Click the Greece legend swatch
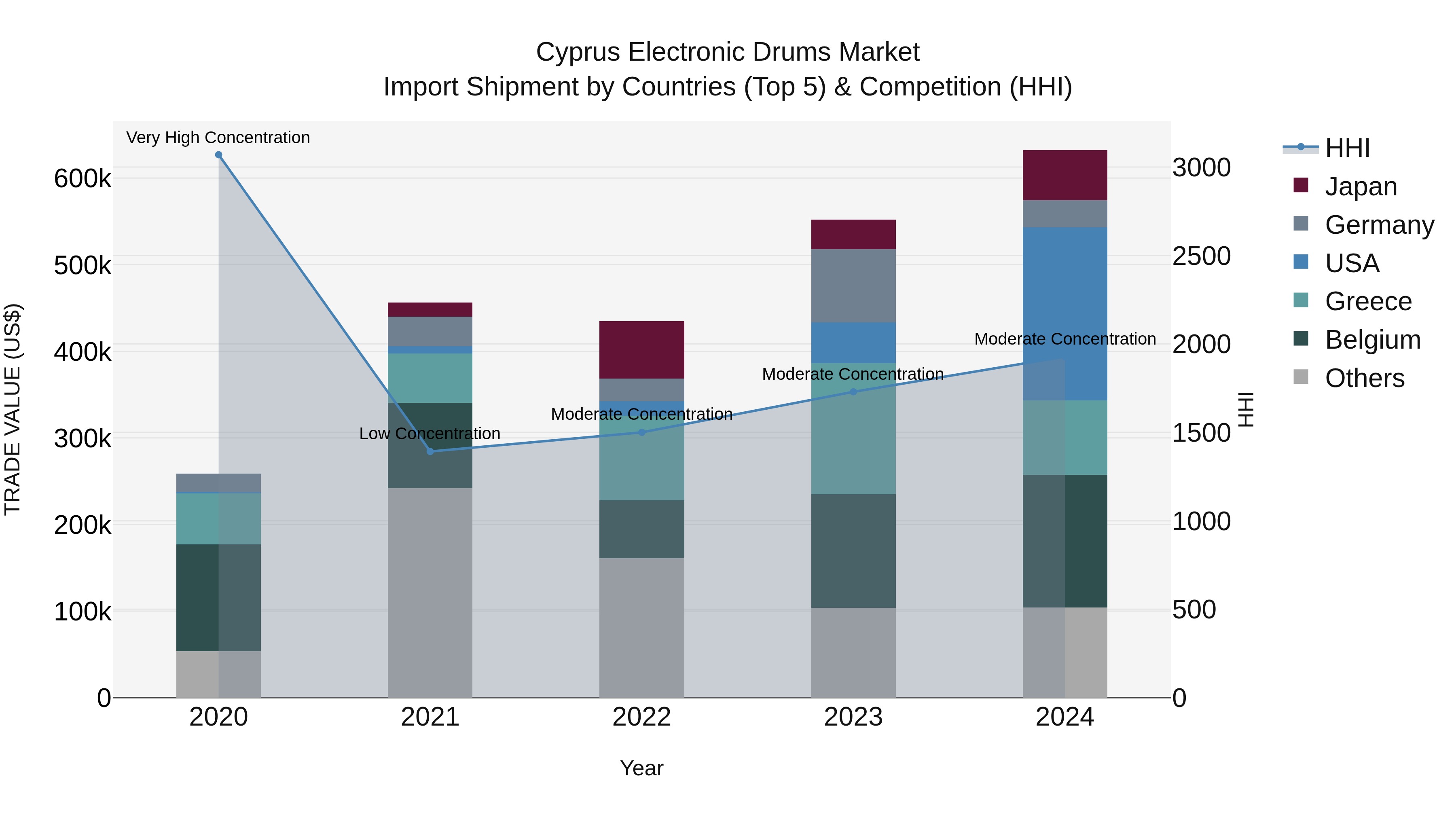 click(1301, 300)
